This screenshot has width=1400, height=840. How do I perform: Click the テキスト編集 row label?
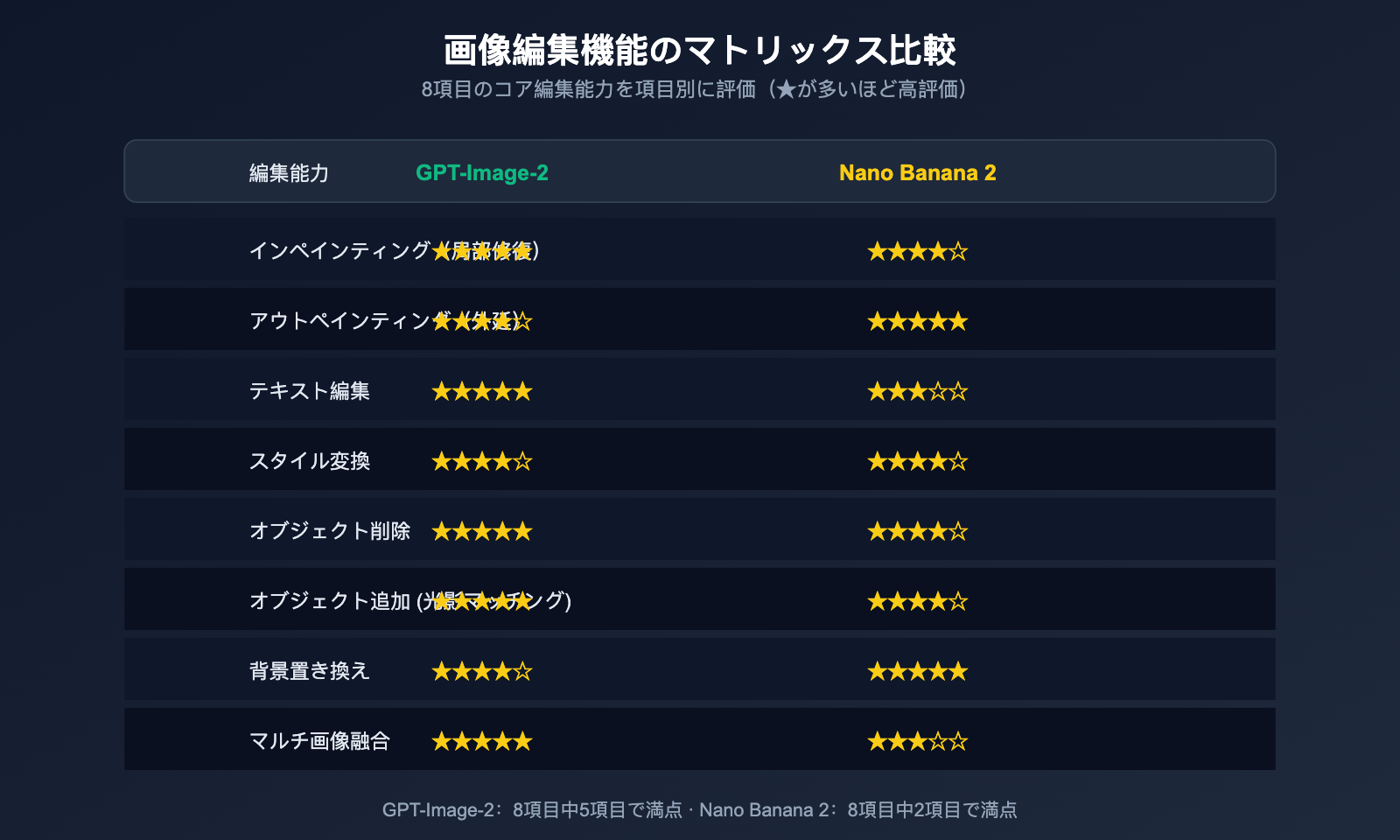click(x=310, y=391)
